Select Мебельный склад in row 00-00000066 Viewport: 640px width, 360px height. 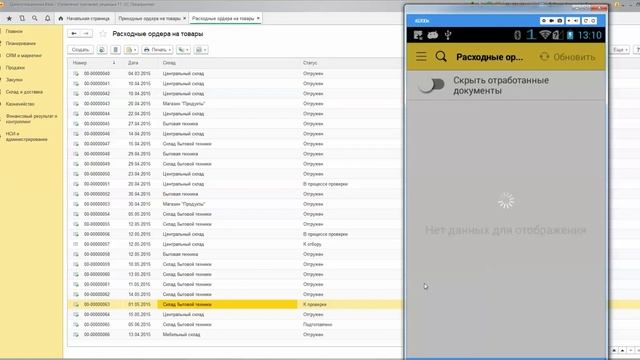tap(181, 335)
